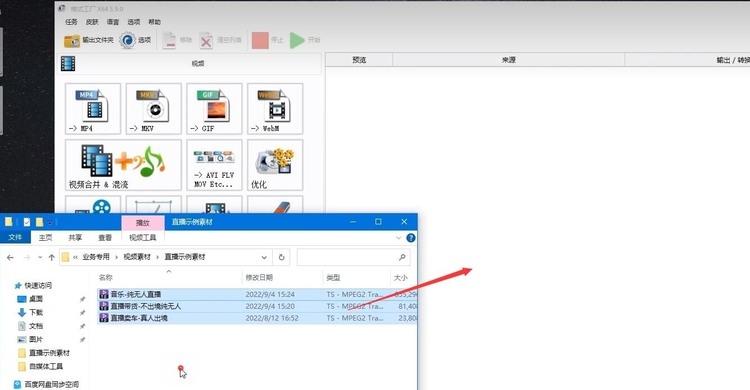Switch to the 主页 ribbon tab

click(x=45, y=237)
